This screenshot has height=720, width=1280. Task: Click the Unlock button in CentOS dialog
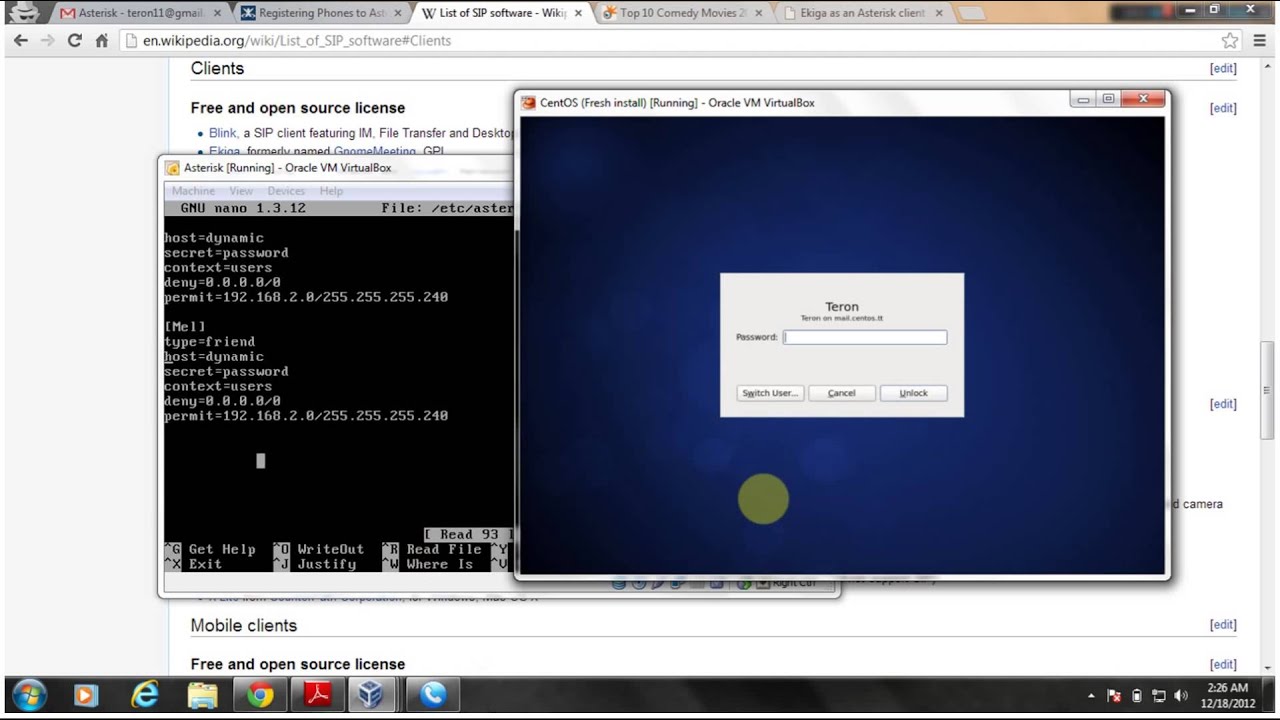913,393
